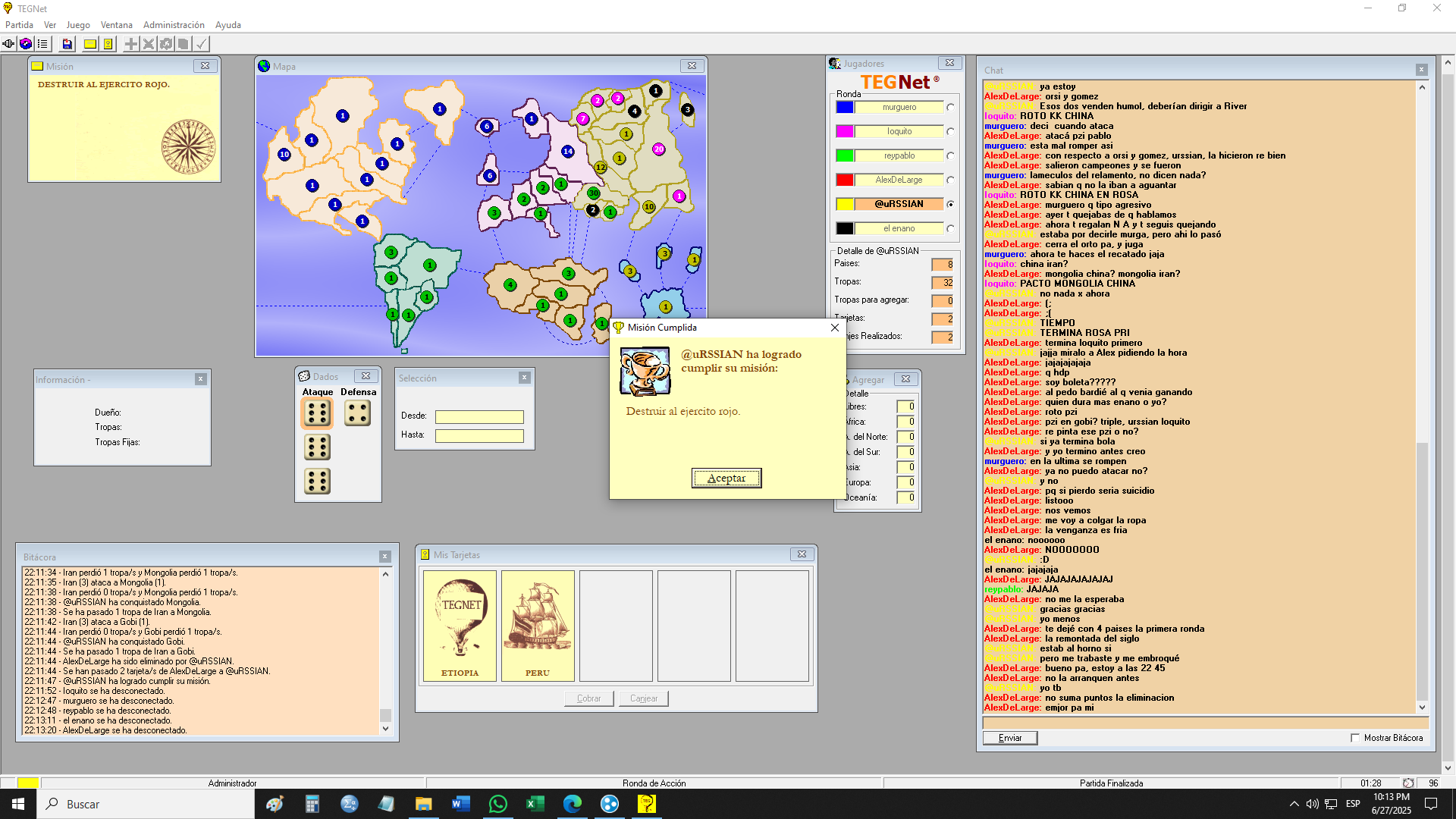Click the attack crossed-swords toolbar icon
Image resolution: width=1456 pixels, height=819 pixels.
[149, 44]
